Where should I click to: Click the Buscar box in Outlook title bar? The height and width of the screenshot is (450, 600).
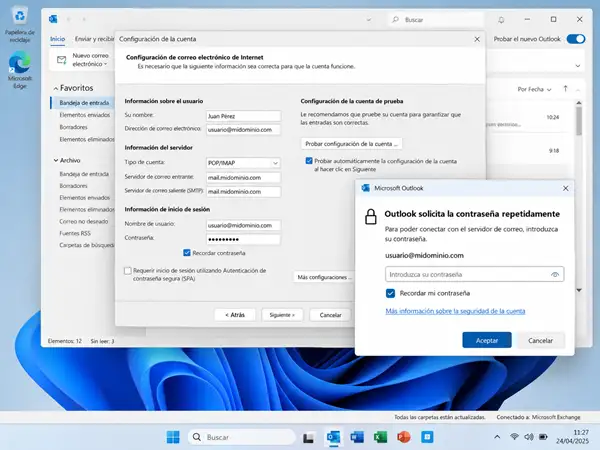436,20
